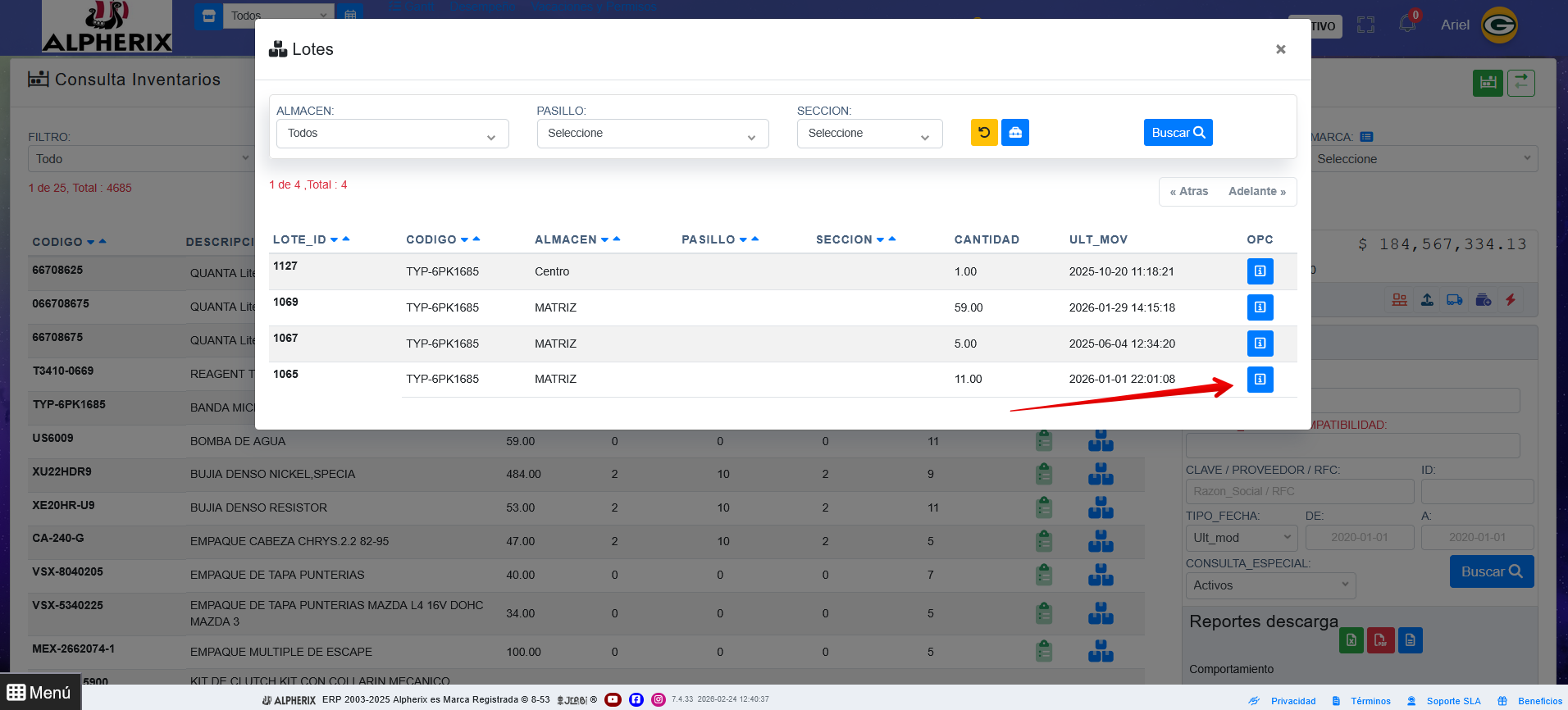
Task: Open the Soporte SLA footer link
Action: click(1453, 701)
